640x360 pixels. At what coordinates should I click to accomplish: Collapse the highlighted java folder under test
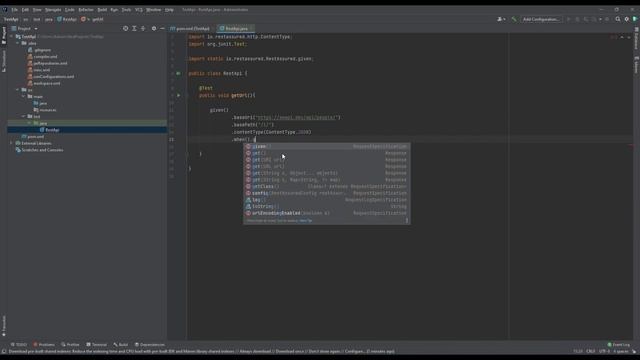coord(29,123)
